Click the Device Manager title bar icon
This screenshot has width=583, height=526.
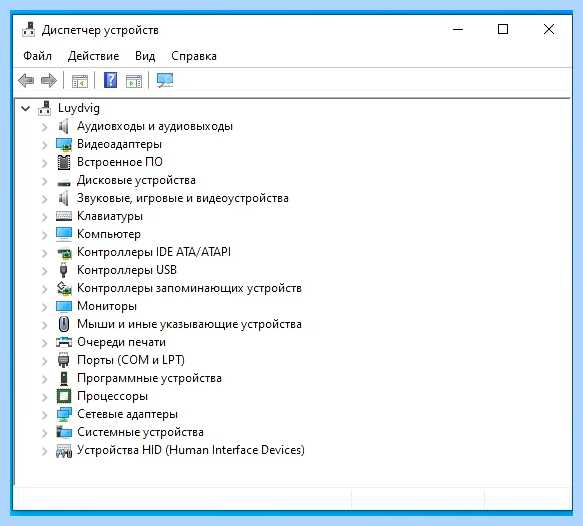[x=28, y=30]
